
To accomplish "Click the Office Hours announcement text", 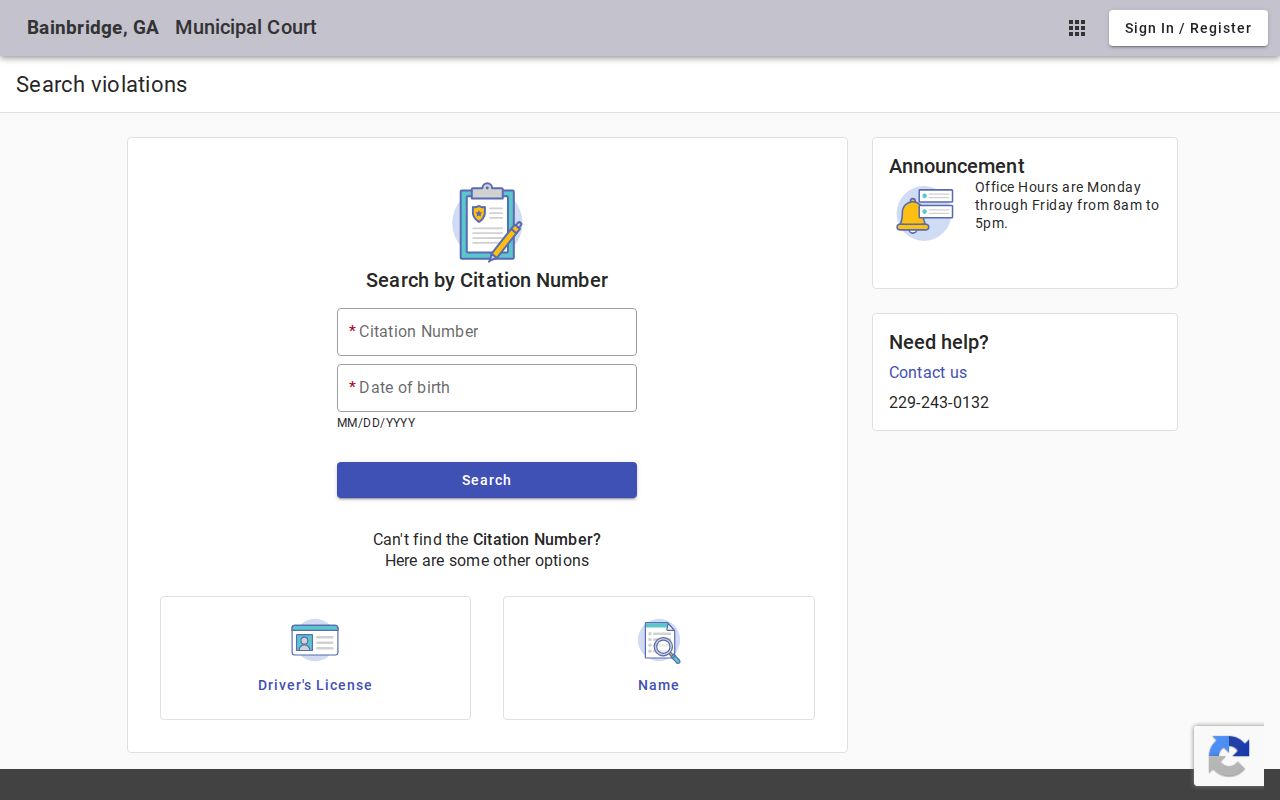I will tap(1067, 205).
